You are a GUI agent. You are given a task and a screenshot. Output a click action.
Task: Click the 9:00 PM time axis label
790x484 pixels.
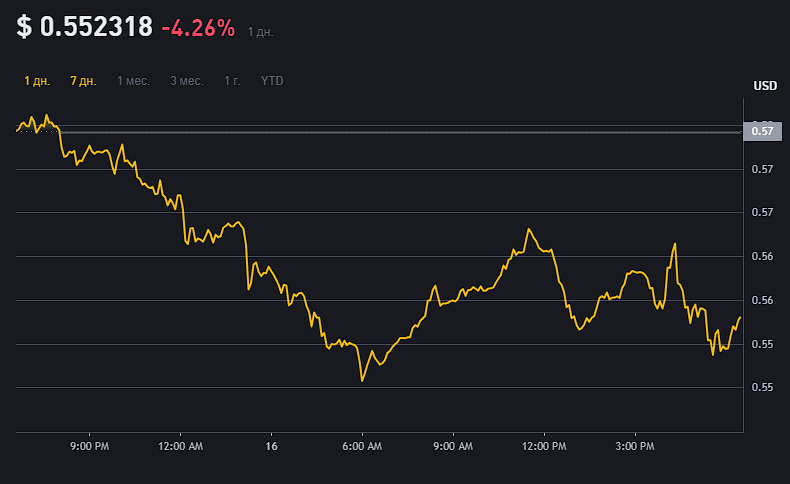(88, 446)
